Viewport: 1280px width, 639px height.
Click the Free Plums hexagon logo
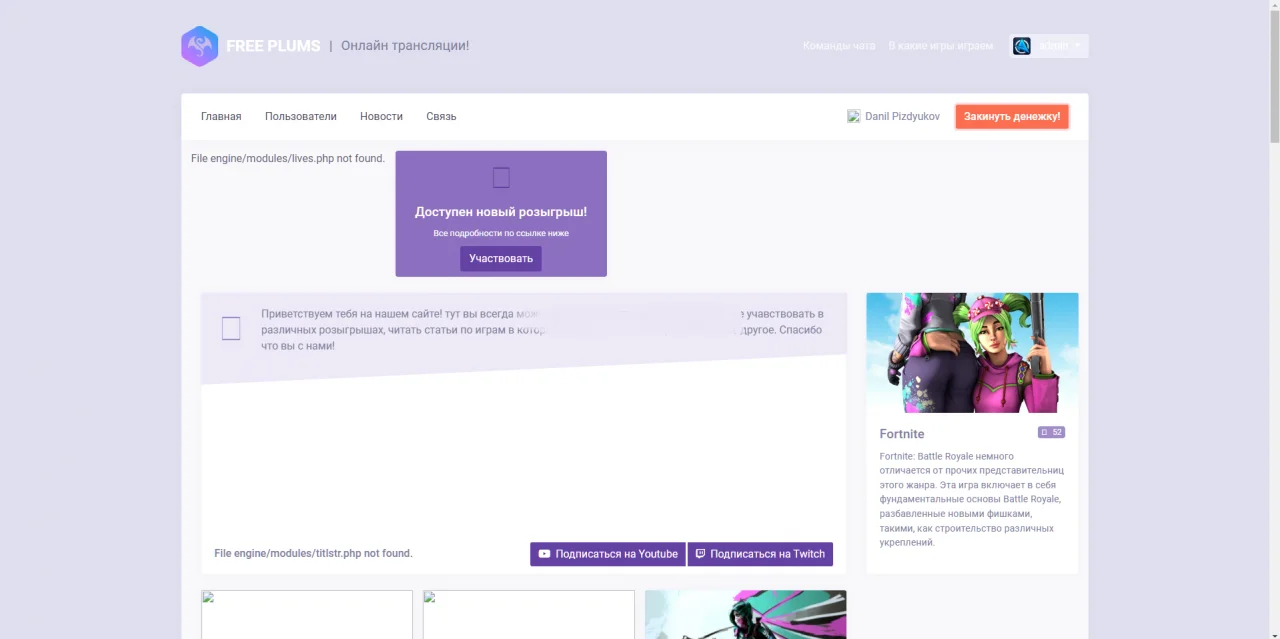pos(199,46)
